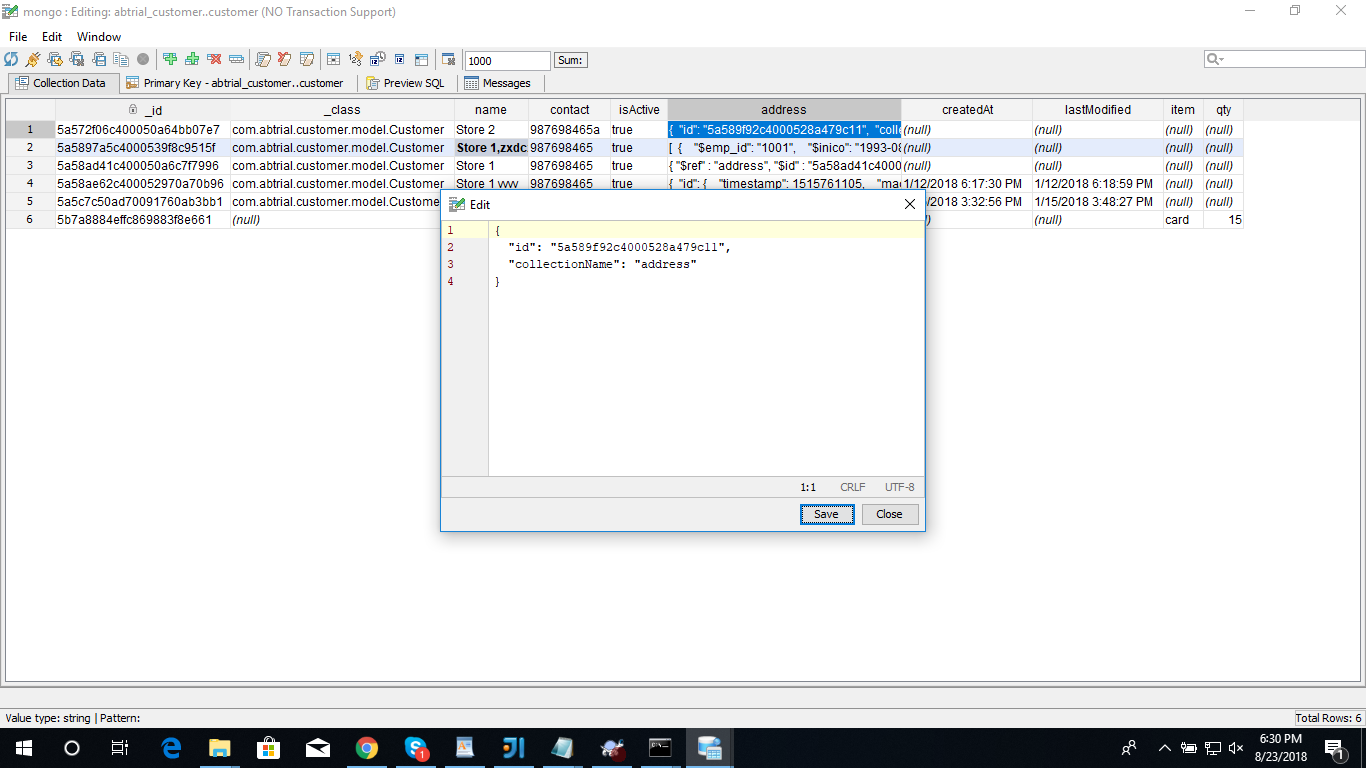Open the Edit menu in menu bar
Image resolution: width=1366 pixels, height=768 pixels.
52,37
